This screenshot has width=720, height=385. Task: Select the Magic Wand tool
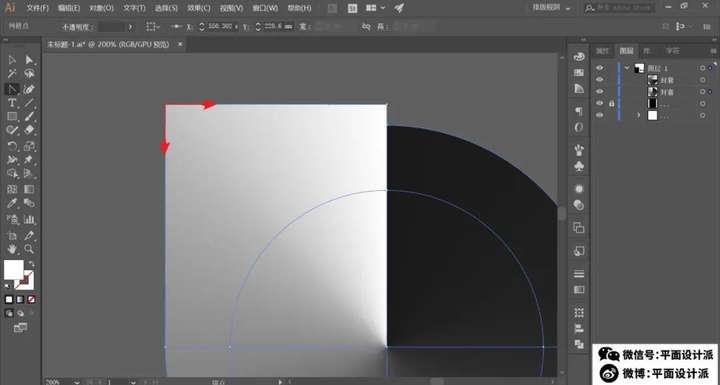point(12,74)
